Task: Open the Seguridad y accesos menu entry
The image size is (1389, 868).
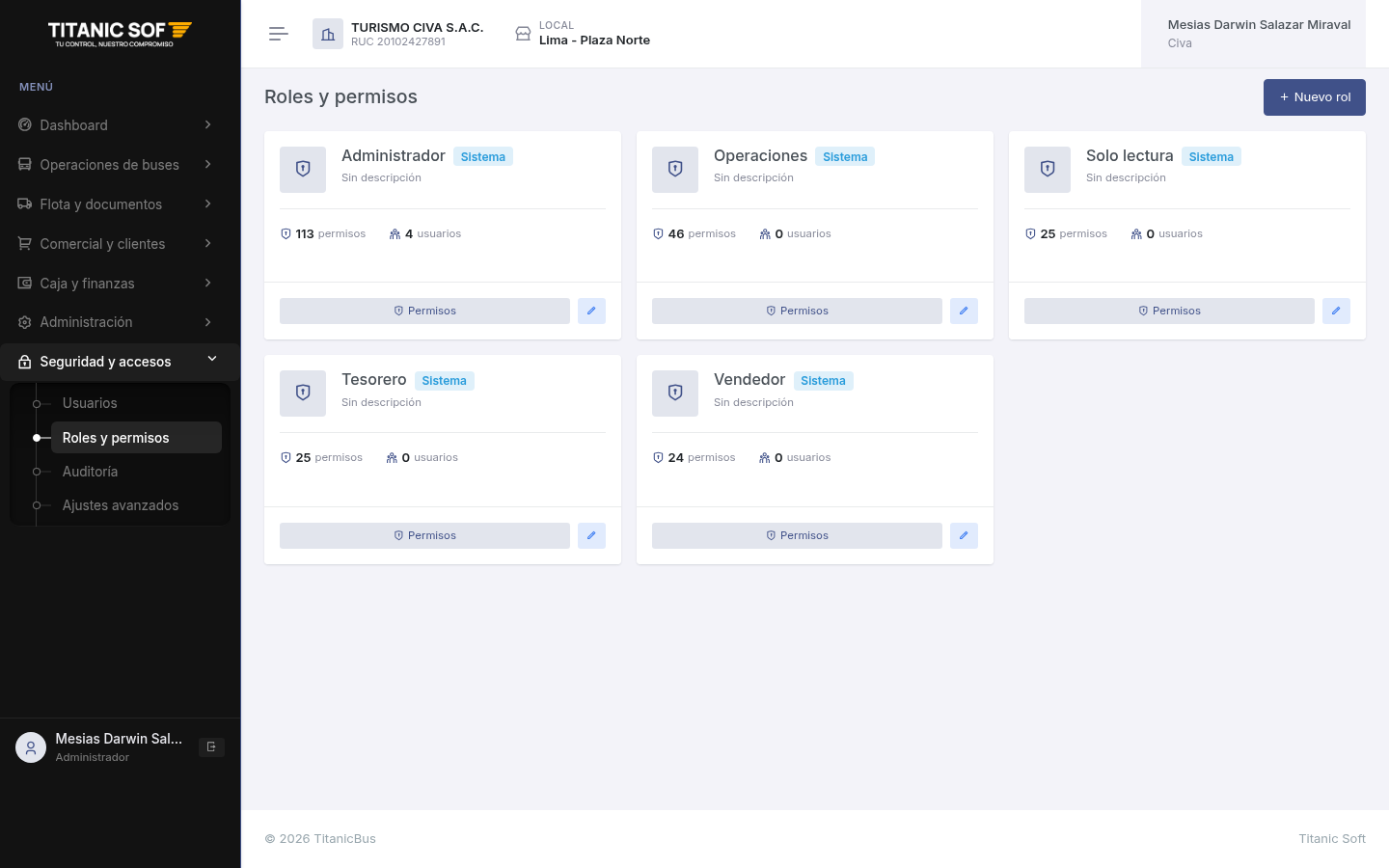Action: tap(120, 362)
